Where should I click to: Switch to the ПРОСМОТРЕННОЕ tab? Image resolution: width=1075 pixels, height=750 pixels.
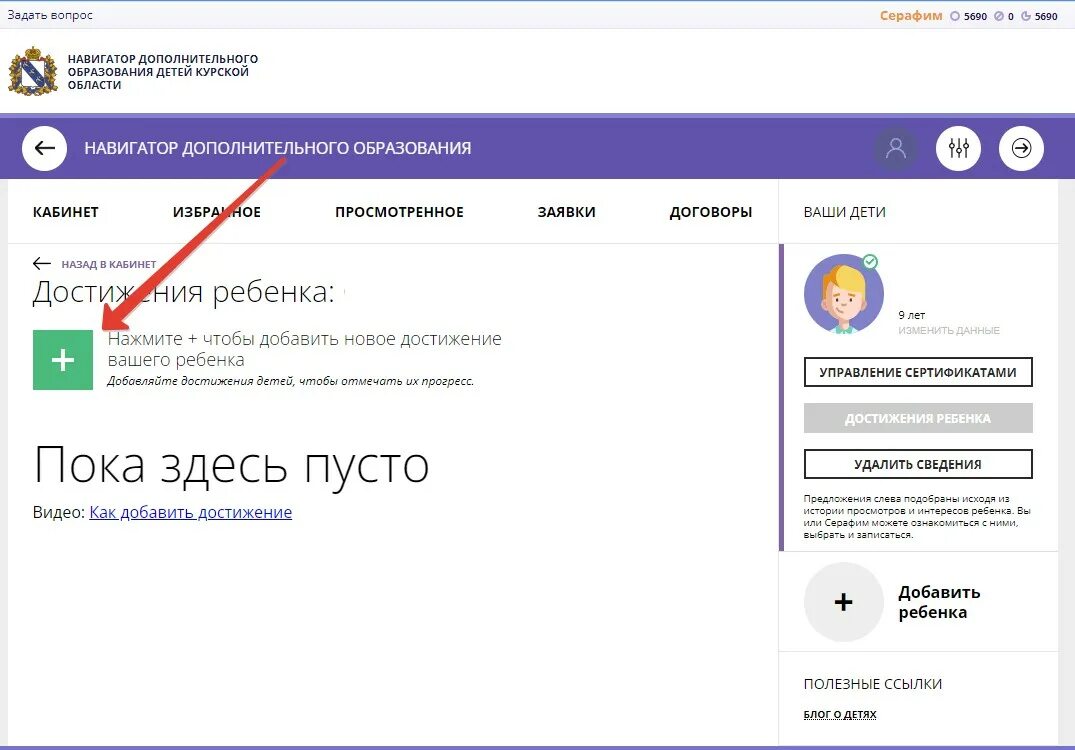coord(399,211)
